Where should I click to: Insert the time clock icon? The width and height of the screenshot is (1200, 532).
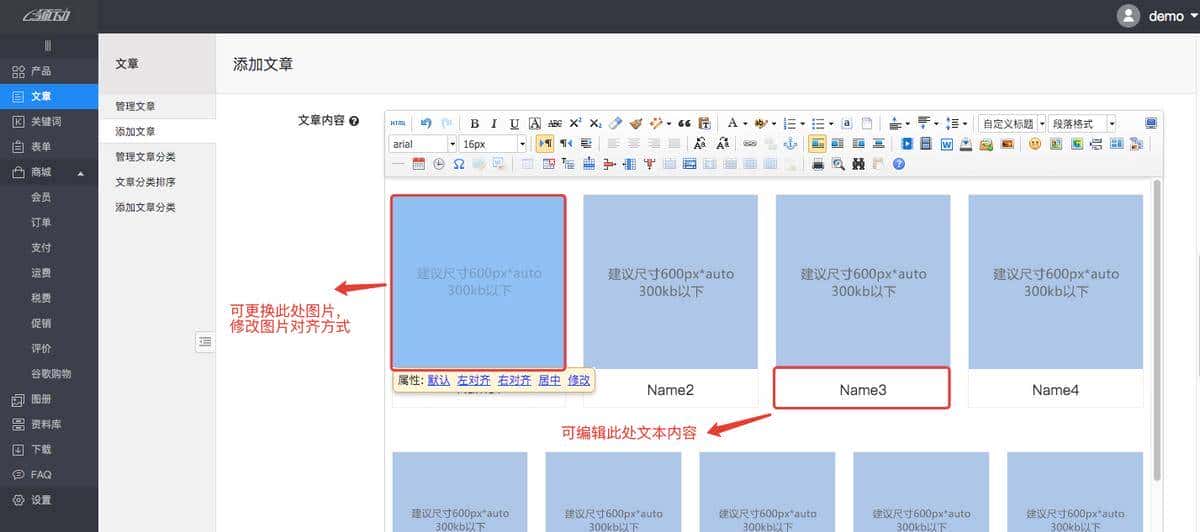pyautogui.click(x=439, y=163)
